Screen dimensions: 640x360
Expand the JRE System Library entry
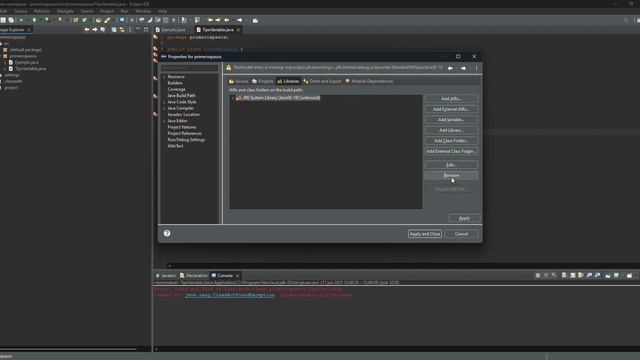click(x=233, y=98)
